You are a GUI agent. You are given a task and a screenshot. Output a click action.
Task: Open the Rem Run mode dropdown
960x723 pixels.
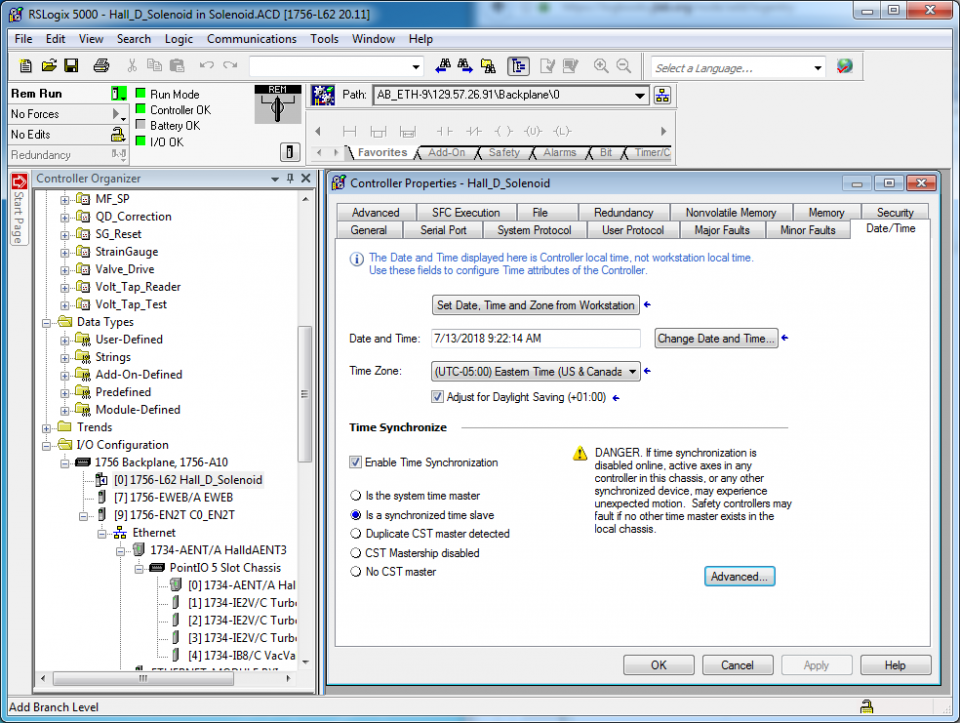pyautogui.click(x=119, y=94)
